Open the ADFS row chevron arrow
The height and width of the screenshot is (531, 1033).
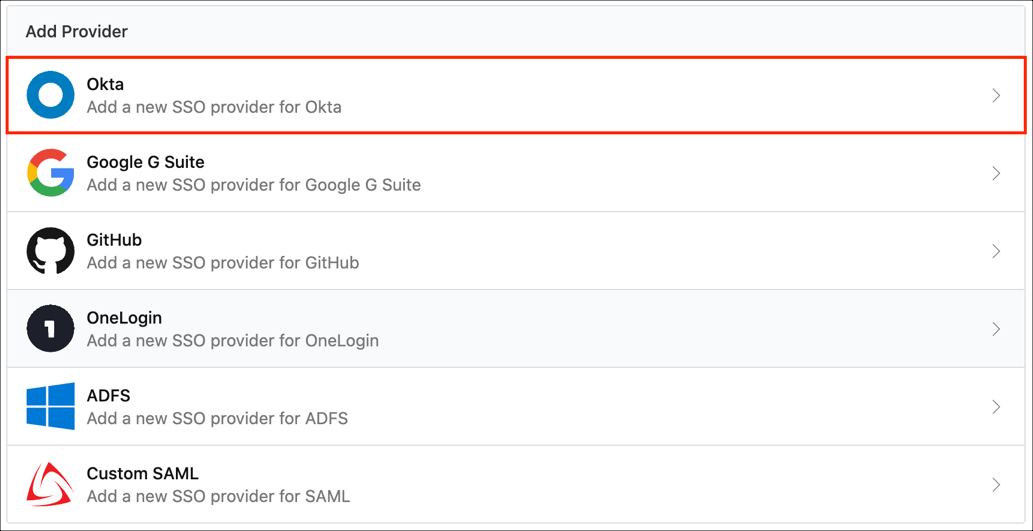(996, 407)
